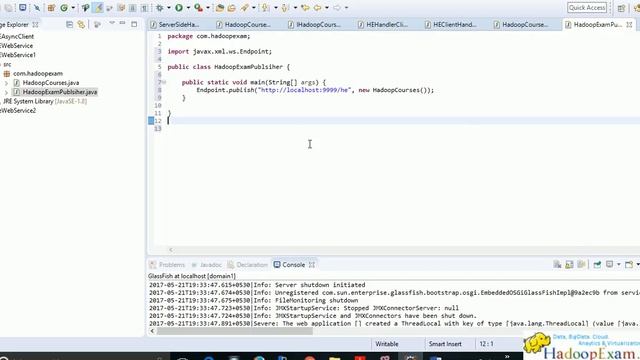Select com.hadoopexam package in tree
The image size is (640, 360).
[38, 73]
